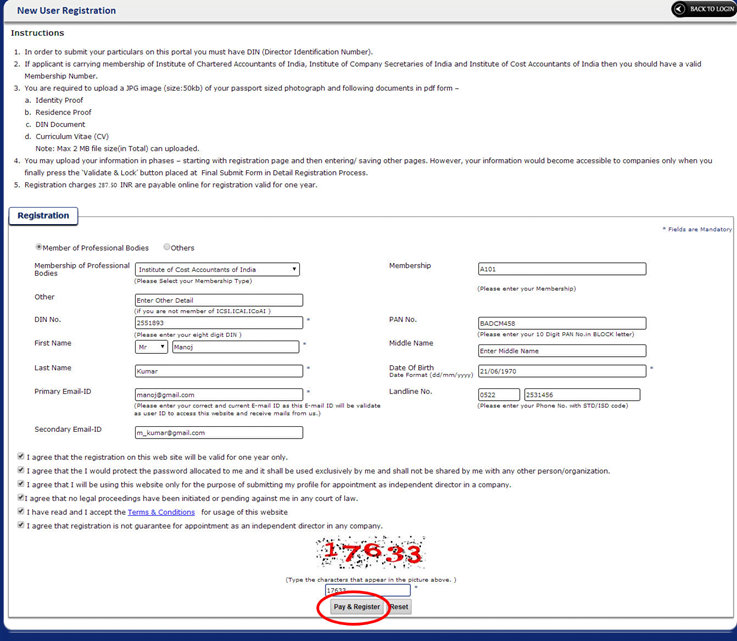The width and height of the screenshot is (737, 641).
Task: Click the 'Fields are Mandatory' note
Action: click(x=697, y=229)
